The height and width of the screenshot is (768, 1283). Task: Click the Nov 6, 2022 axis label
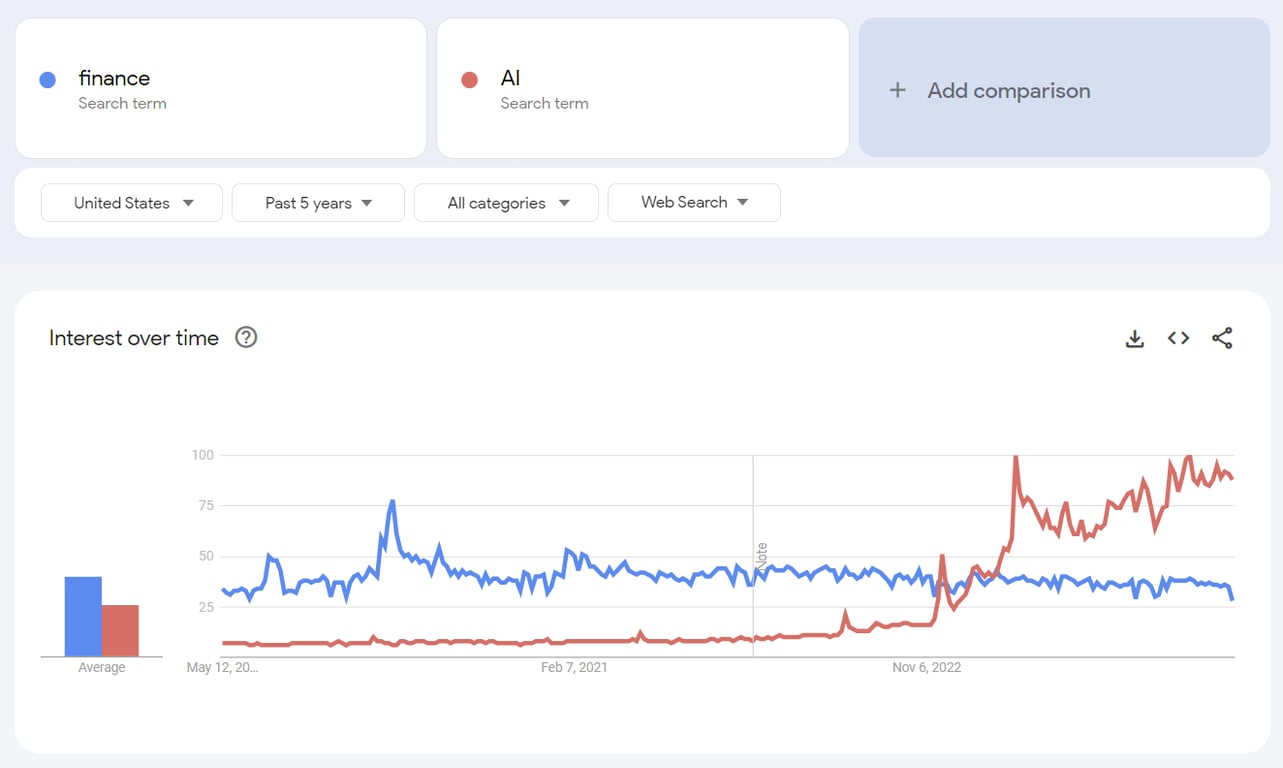point(926,667)
